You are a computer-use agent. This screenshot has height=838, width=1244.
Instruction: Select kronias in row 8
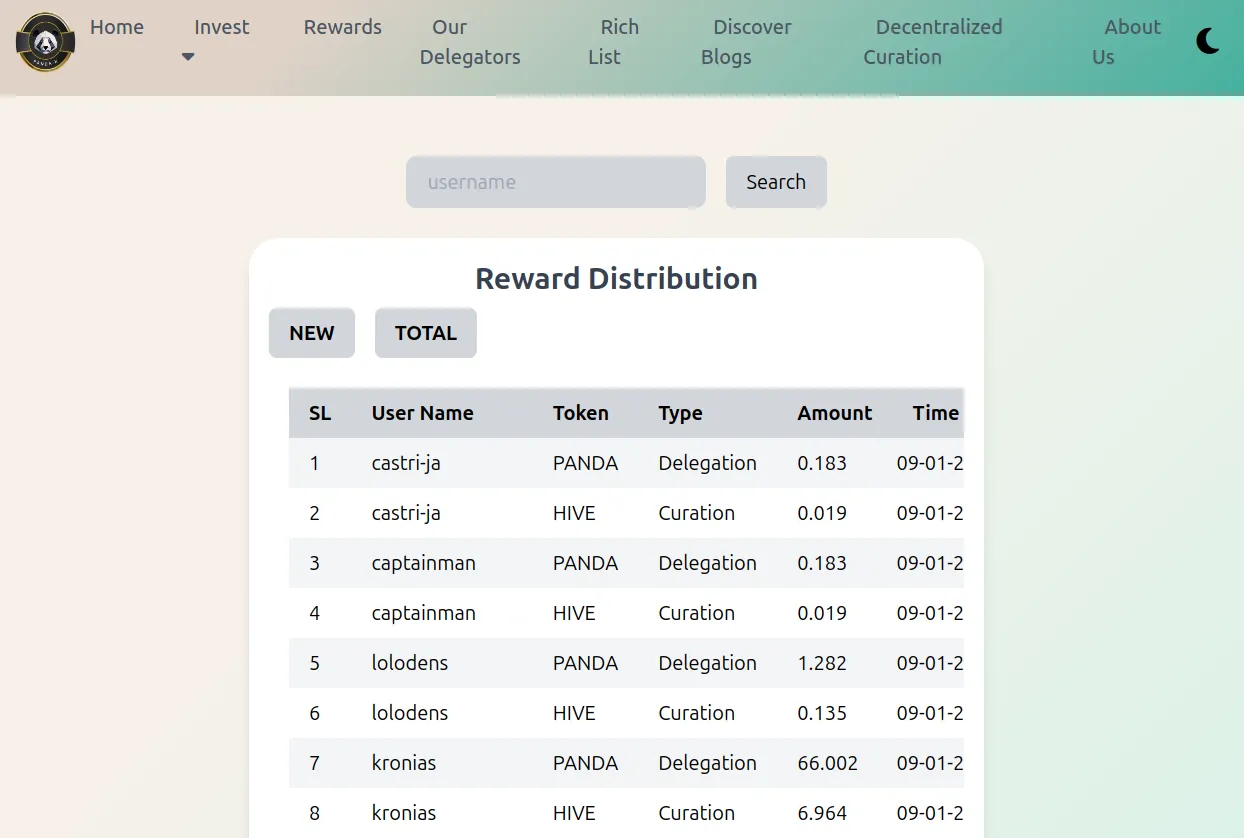[x=404, y=813]
